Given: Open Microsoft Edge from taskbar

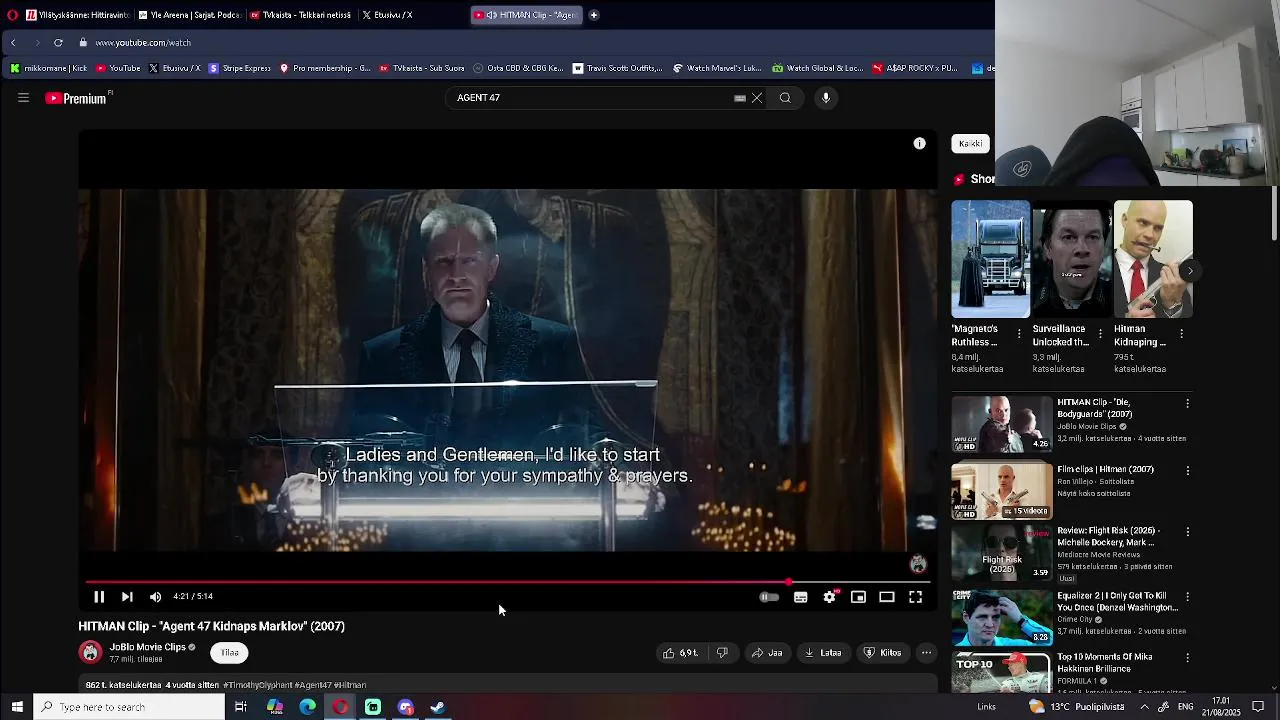Looking at the screenshot, I should pyautogui.click(x=307, y=707).
